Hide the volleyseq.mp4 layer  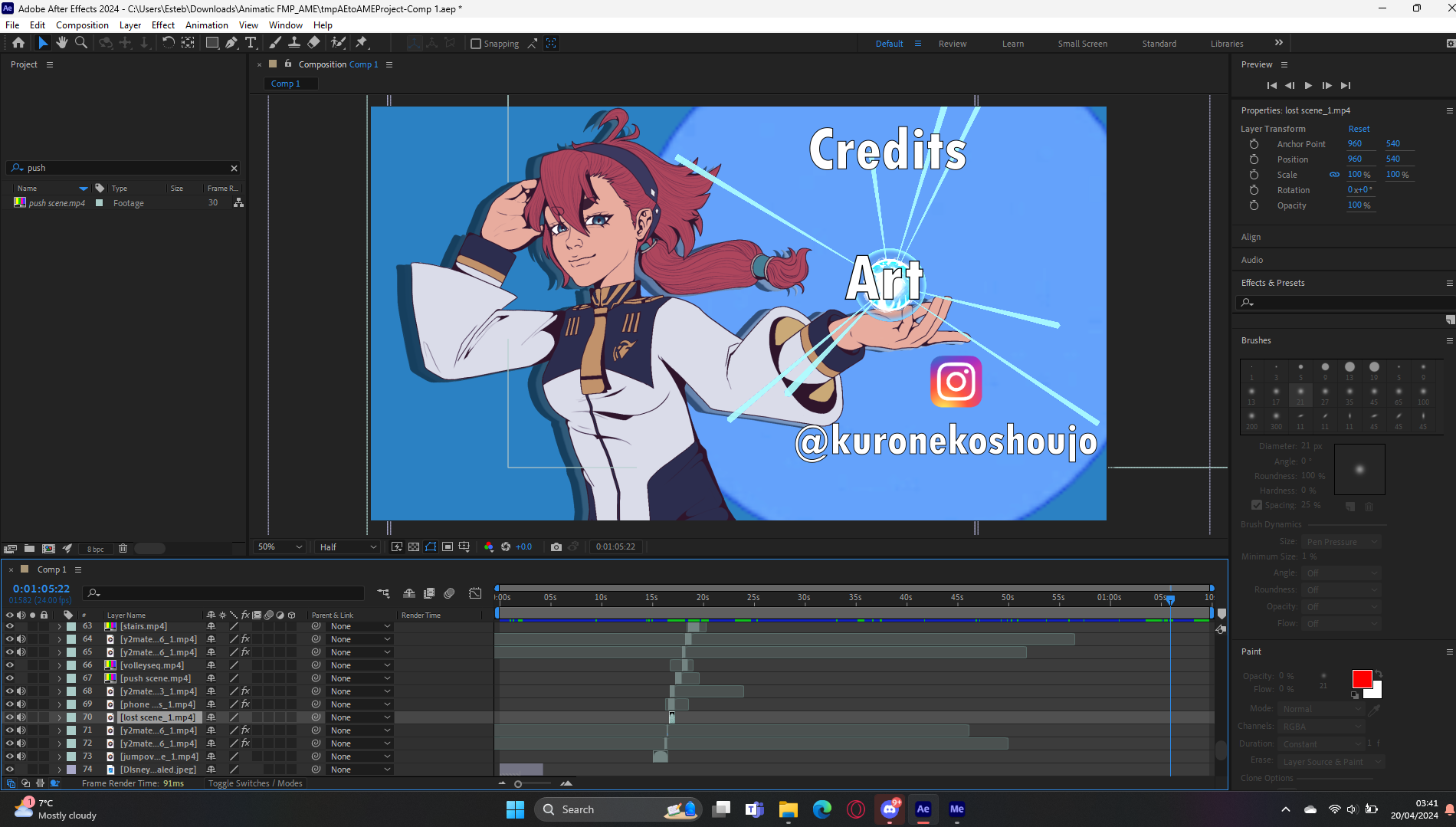click(x=10, y=665)
